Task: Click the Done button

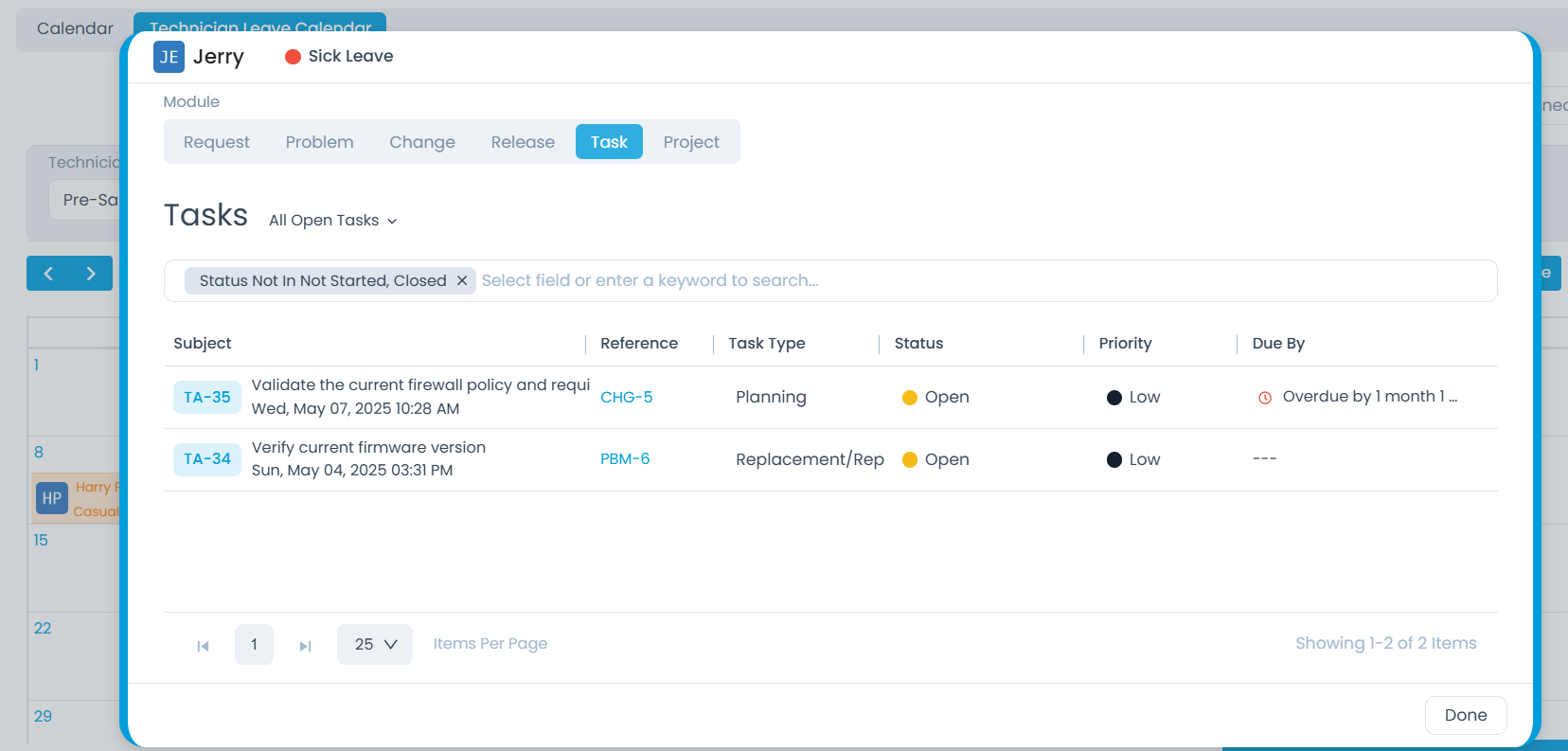Action: coord(1465,715)
